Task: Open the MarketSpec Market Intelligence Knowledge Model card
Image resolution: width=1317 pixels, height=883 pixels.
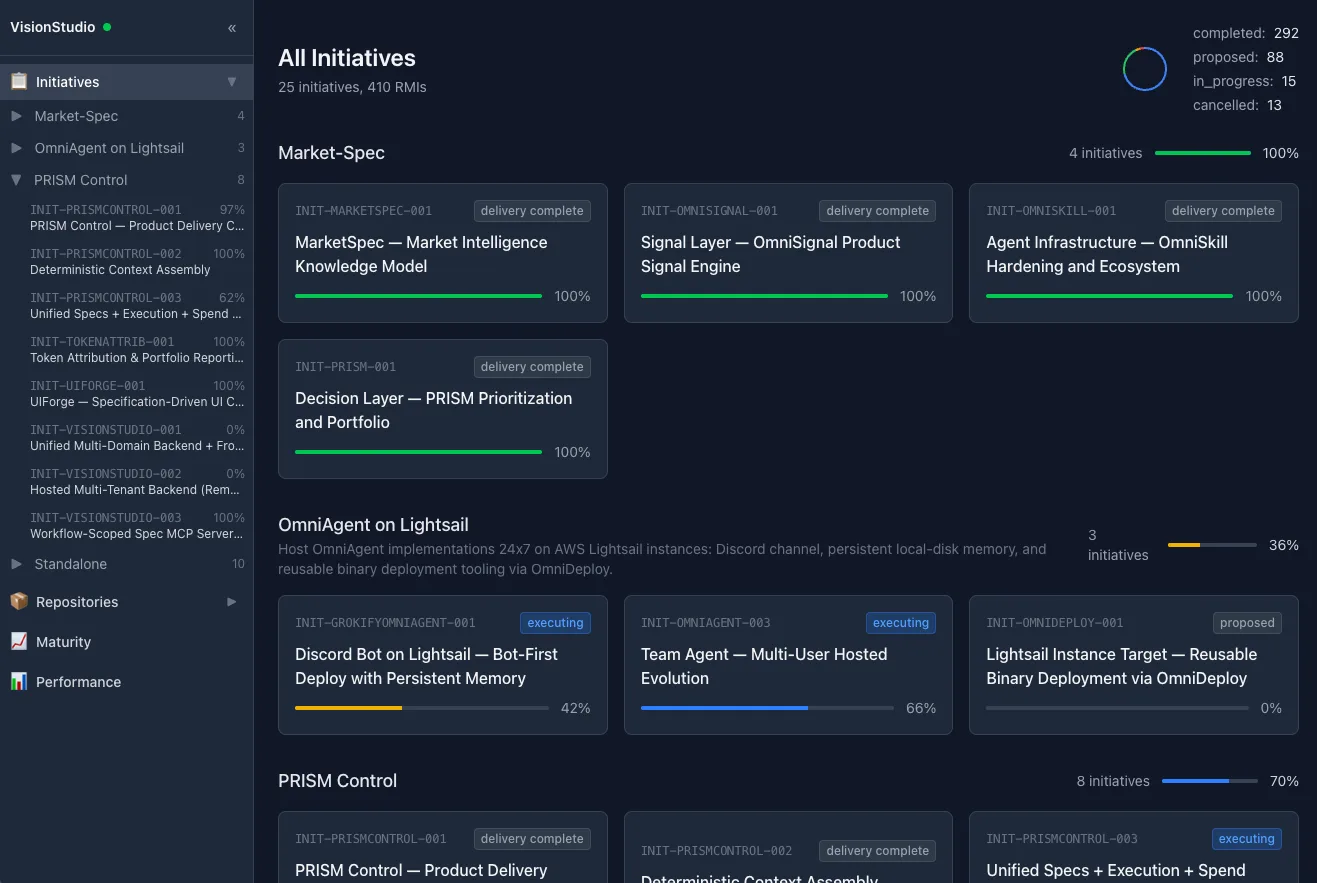Action: pos(443,253)
